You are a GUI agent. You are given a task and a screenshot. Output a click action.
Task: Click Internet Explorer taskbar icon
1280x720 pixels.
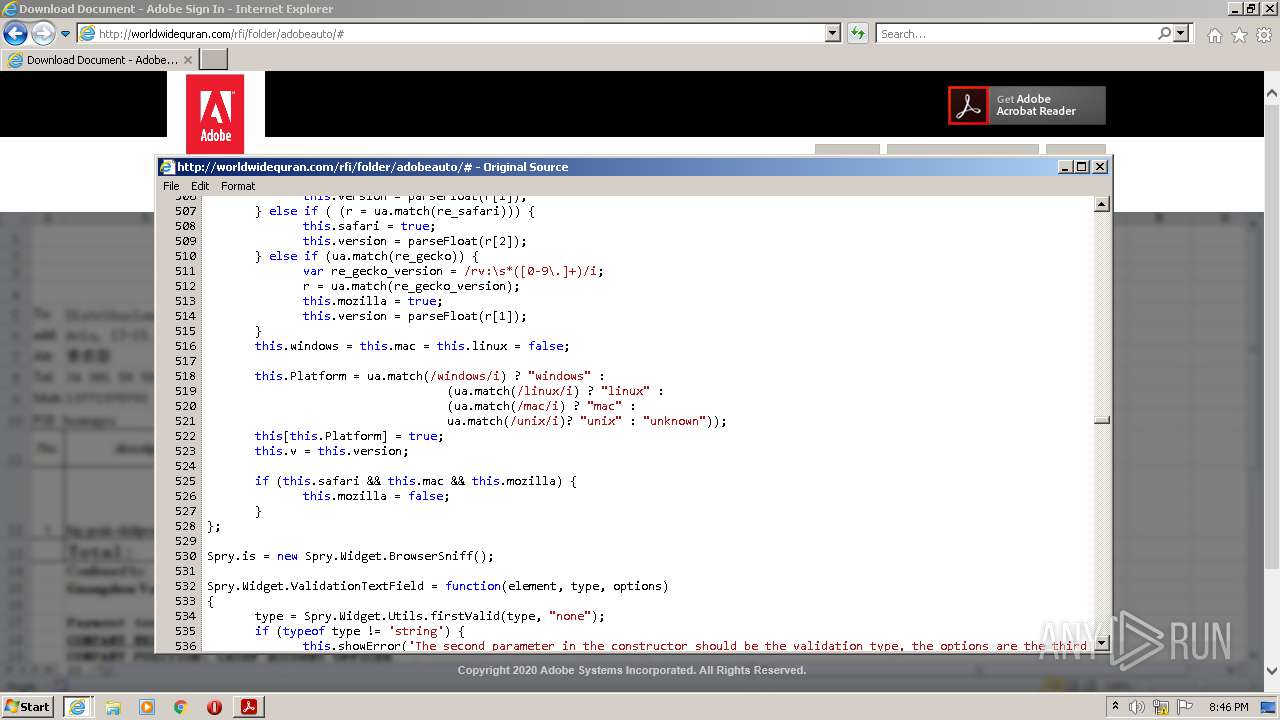77,707
